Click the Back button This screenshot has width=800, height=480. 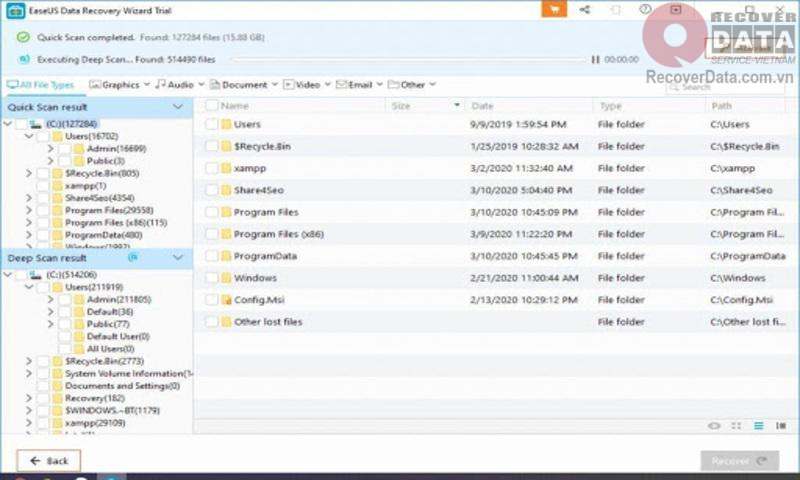coord(48,461)
